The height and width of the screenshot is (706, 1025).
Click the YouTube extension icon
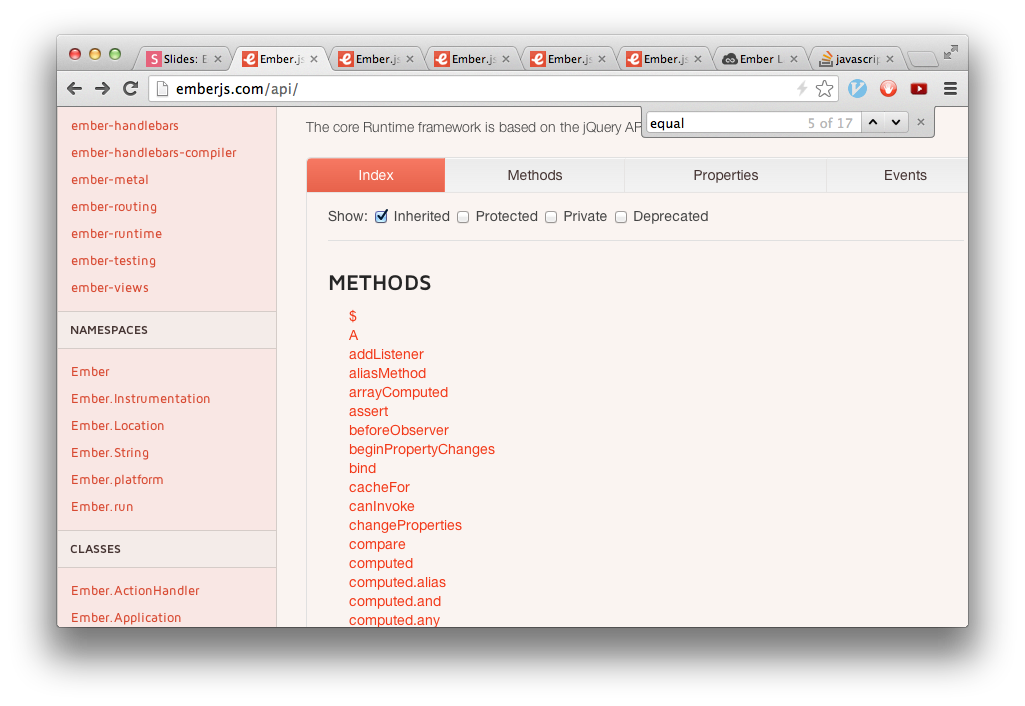pos(918,88)
